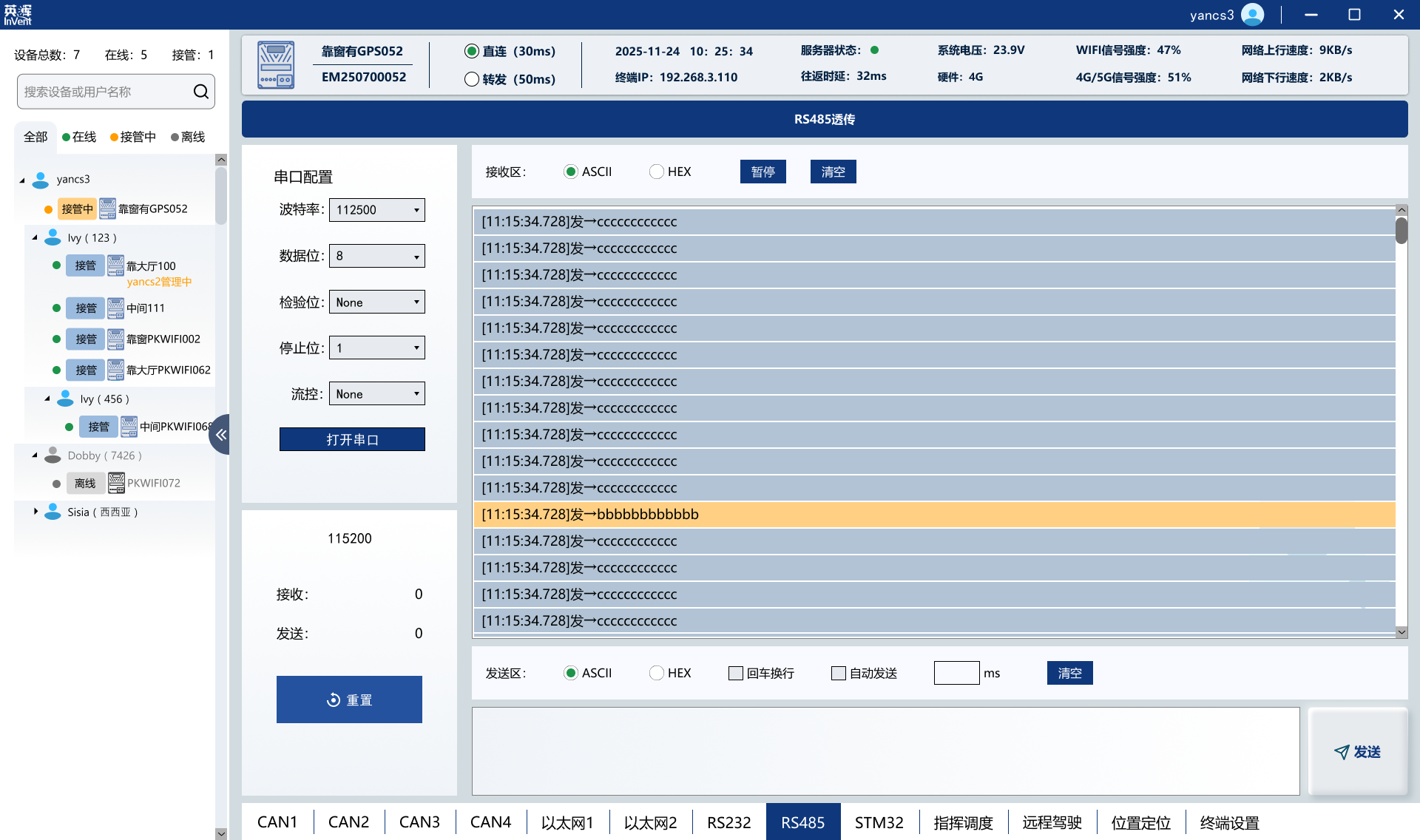The width and height of the screenshot is (1420, 840).
Task: Select 转发 (50ms) connection mode
Action: click(472, 79)
